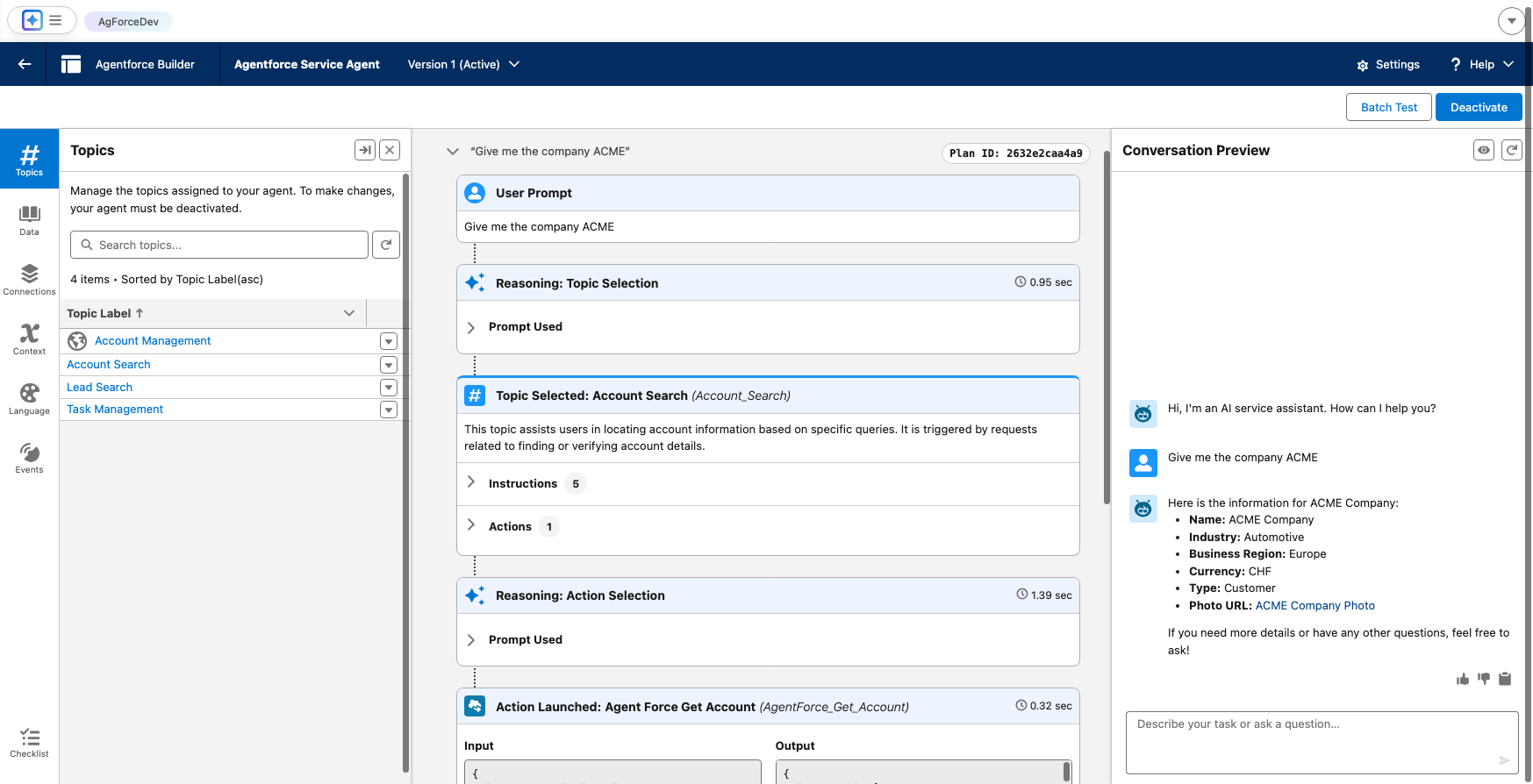Copy agent response with clipboard icon
The width and height of the screenshot is (1533, 784).
[1505, 679]
